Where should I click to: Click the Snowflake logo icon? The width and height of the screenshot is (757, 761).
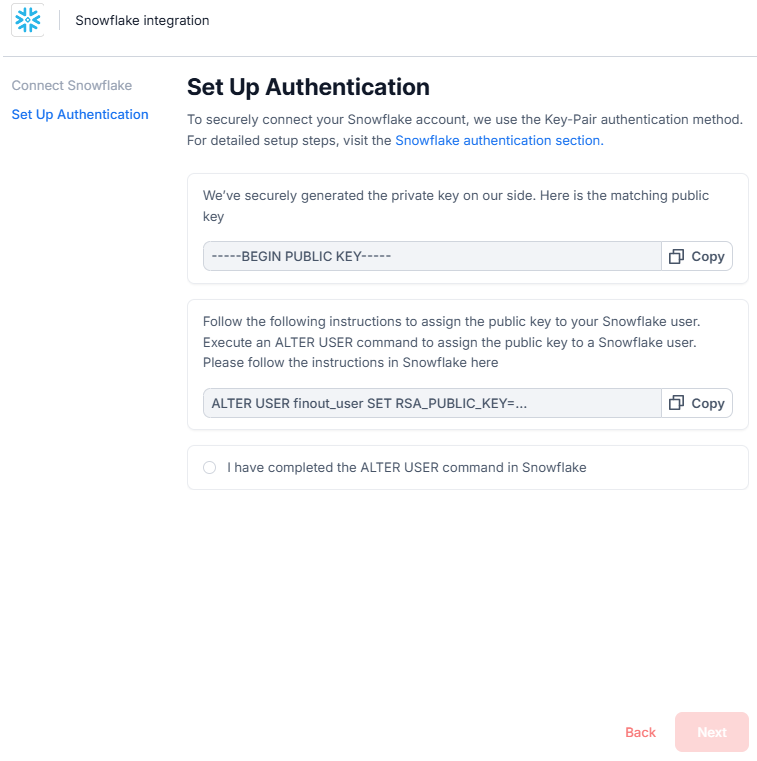28,20
